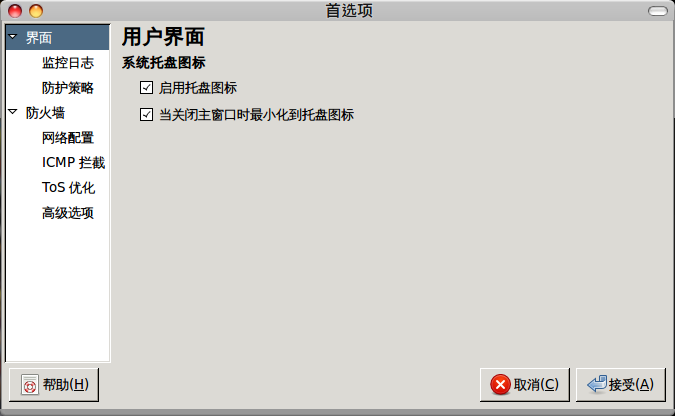
Task: Click the orange minimize window button
Action: (x=36, y=11)
